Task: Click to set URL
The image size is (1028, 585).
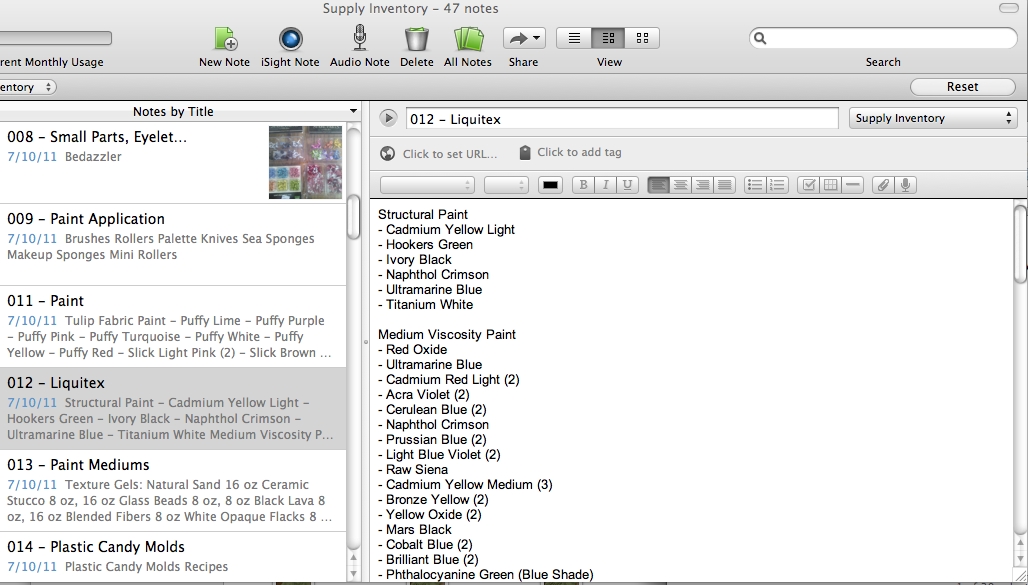Action: (450, 154)
